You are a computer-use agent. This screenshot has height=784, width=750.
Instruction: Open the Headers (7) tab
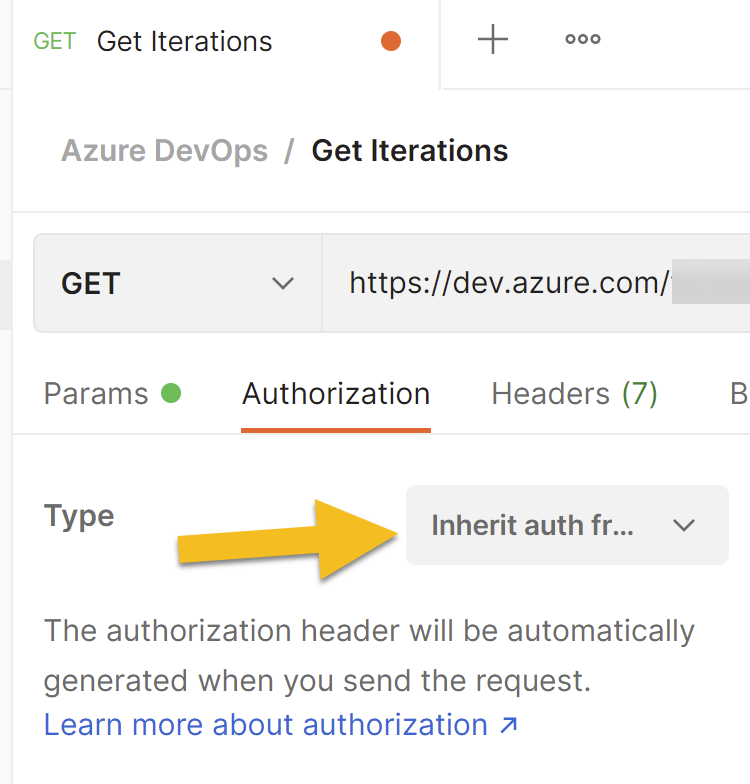[574, 394]
